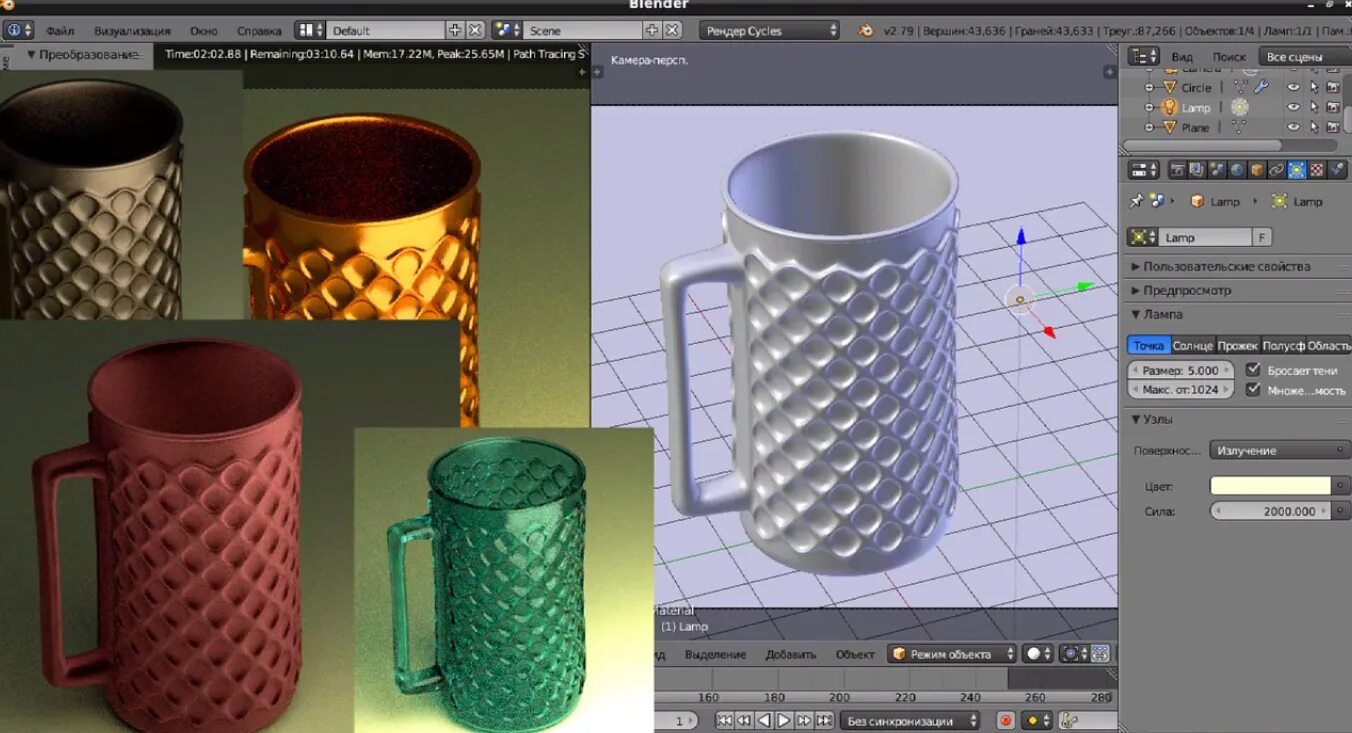Set lamp type to Солнце

1192,345
